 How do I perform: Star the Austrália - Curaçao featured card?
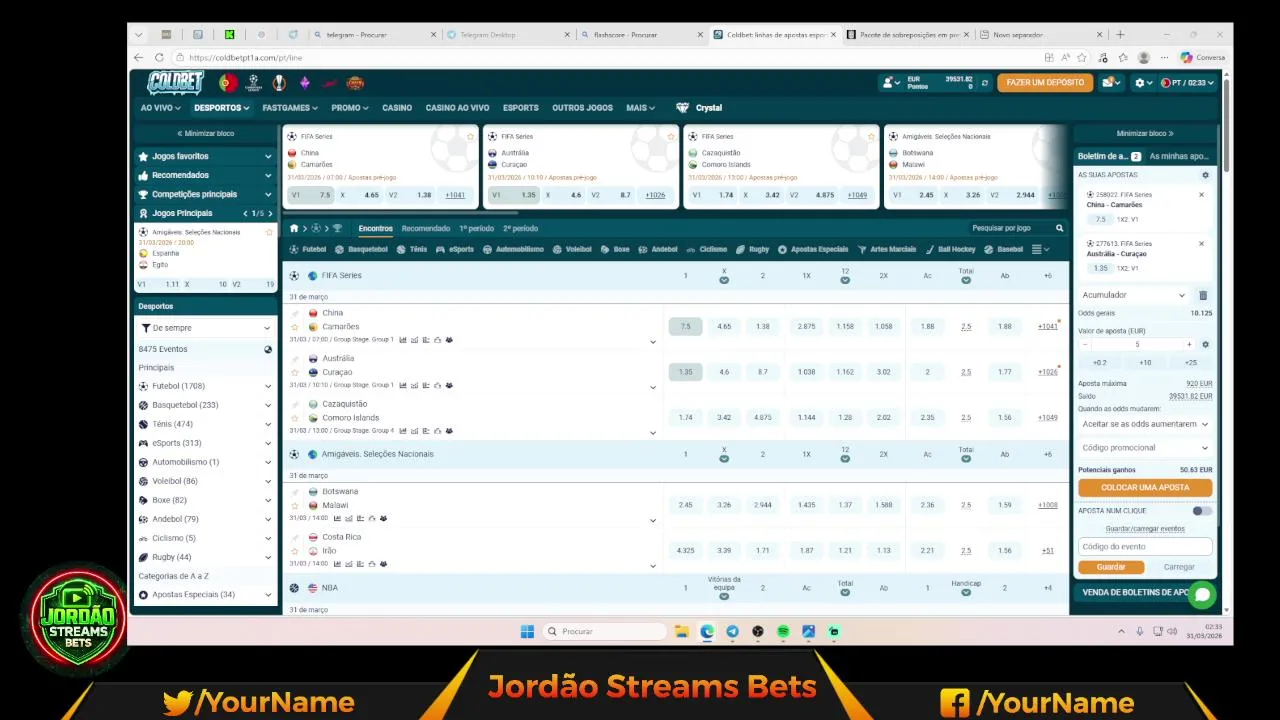click(670, 136)
